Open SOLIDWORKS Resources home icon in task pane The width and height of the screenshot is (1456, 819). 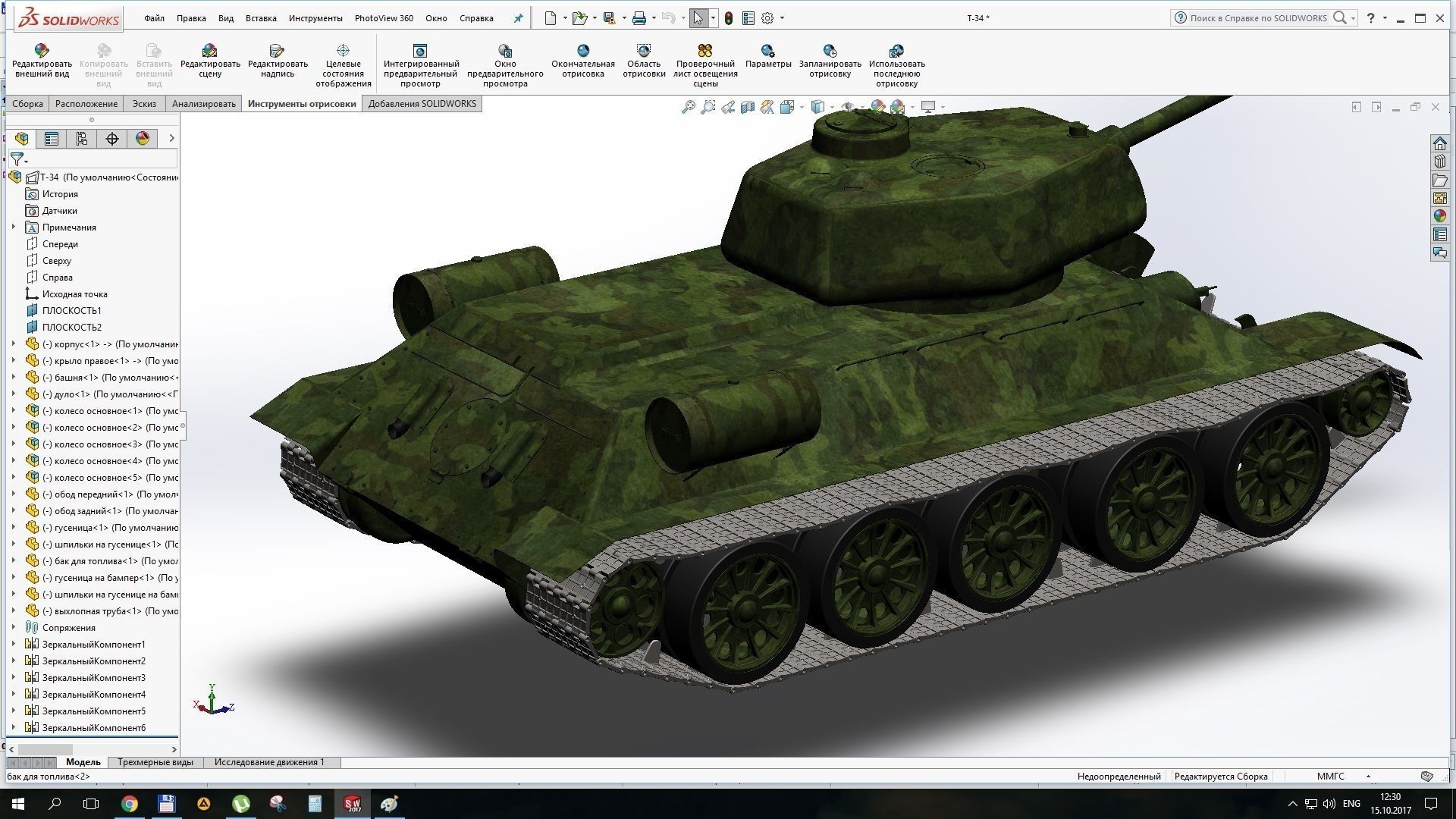tap(1440, 143)
